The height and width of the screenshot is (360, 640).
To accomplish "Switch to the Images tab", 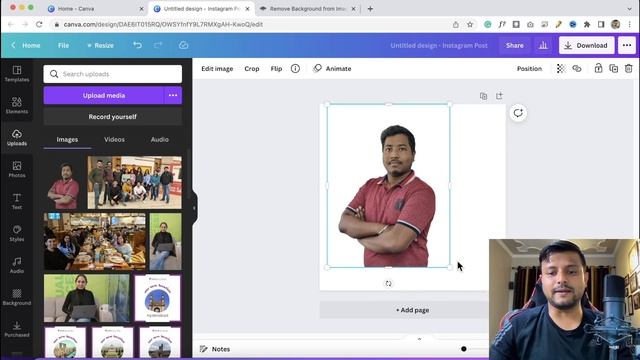I will pos(67,140).
